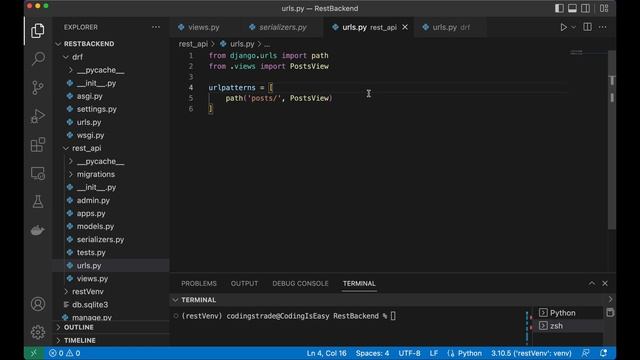Open Explorer Views and More Actions
The height and width of the screenshot is (360, 640).
[x=156, y=27]
